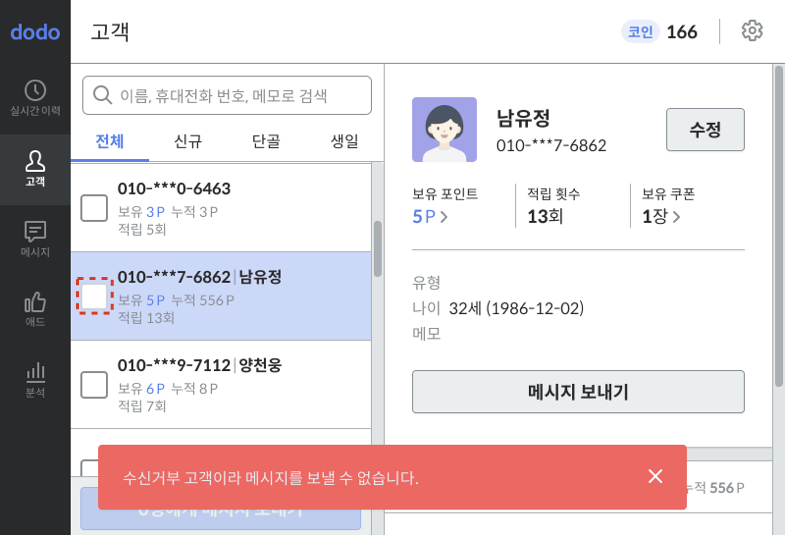Open the 메시지 chat bubble icon
This screenshot has height=535, width=785.
(35, 231)
